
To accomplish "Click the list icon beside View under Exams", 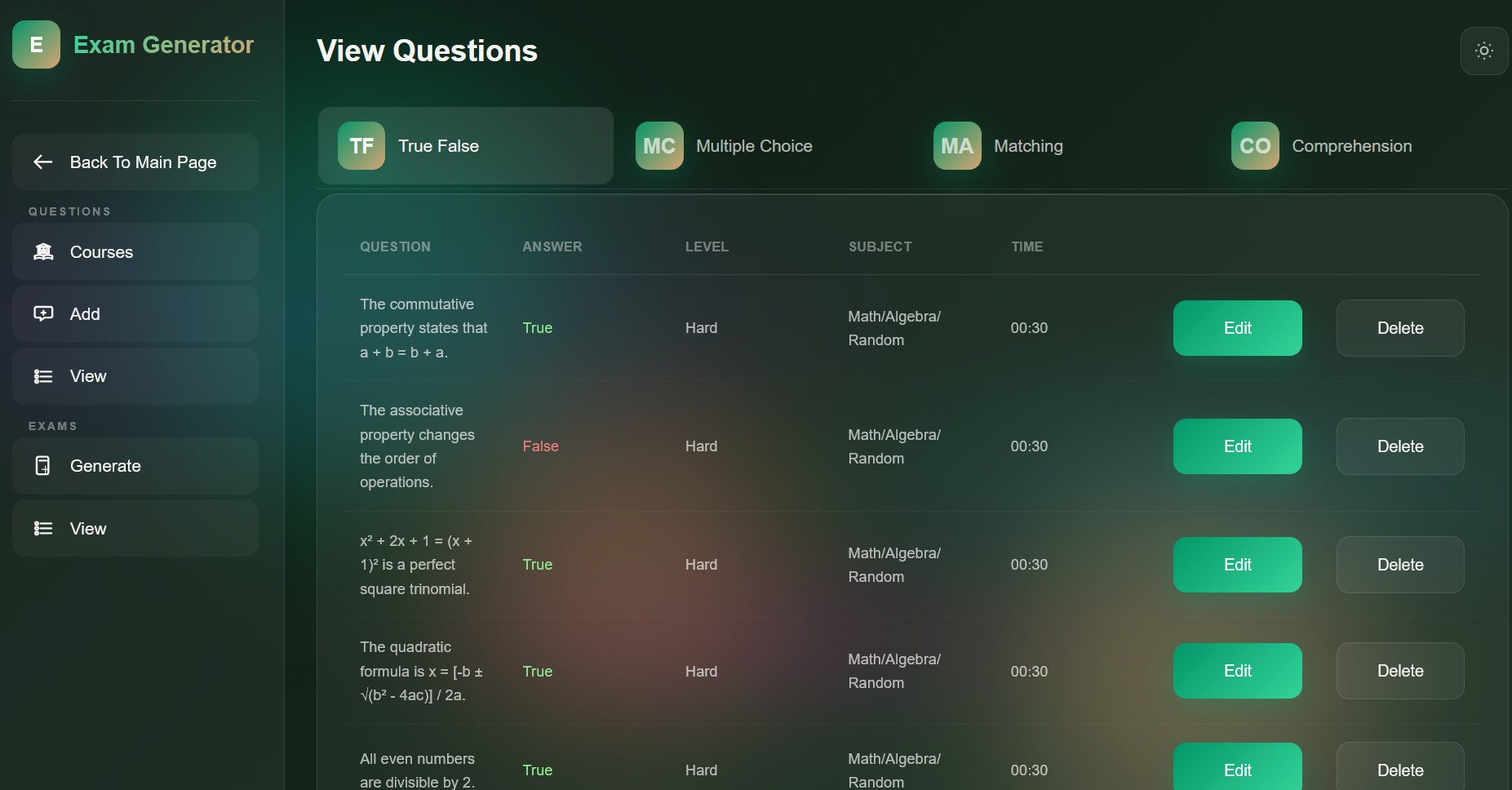I will tap(43, 529).
